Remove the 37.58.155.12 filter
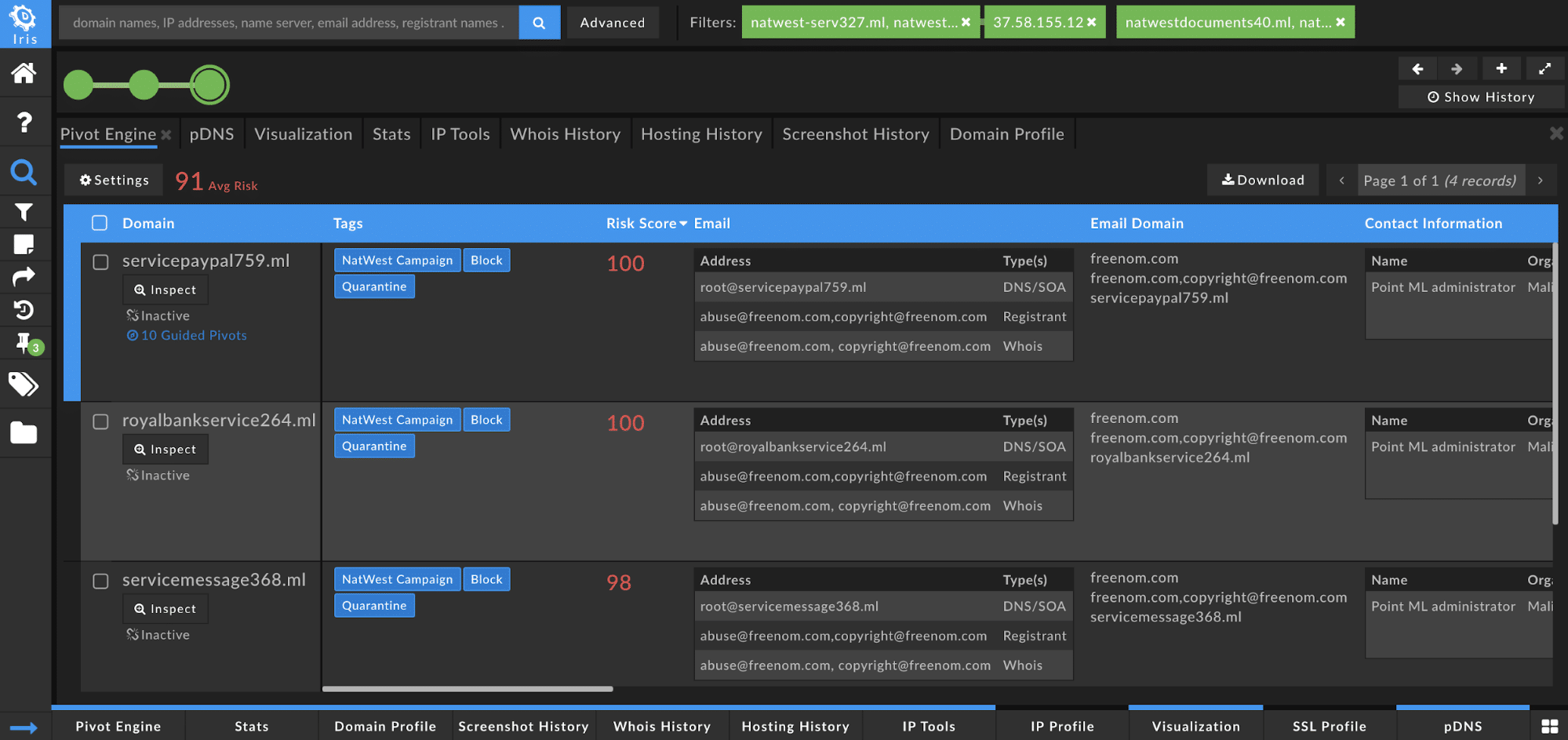1568x740 pixels. [1091, 23]
